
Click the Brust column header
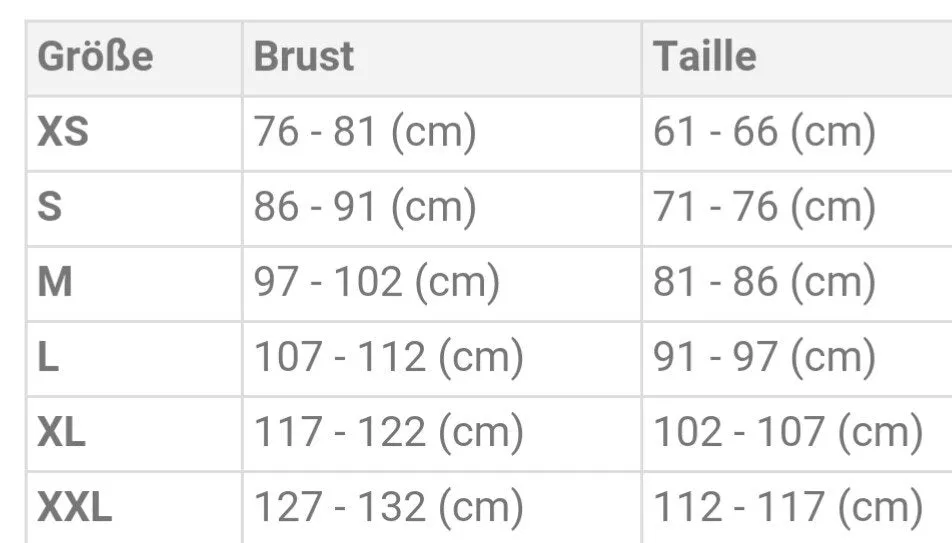pos(442,58)
